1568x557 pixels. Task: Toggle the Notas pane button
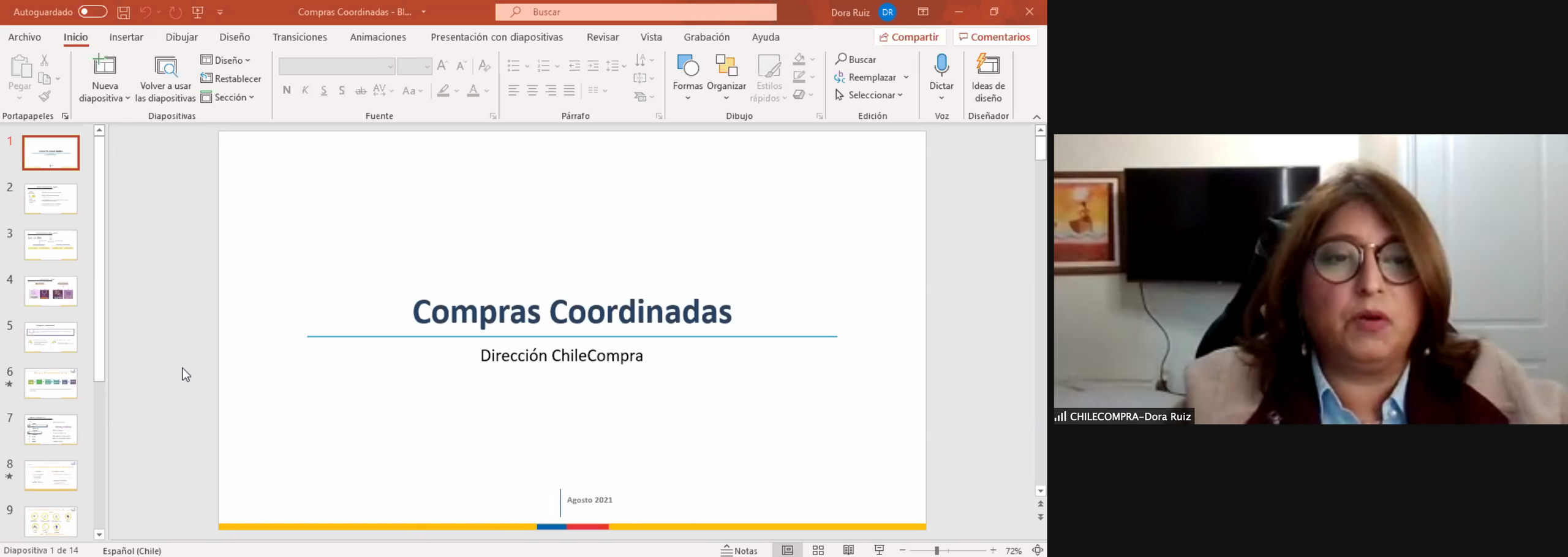(739, 550)
